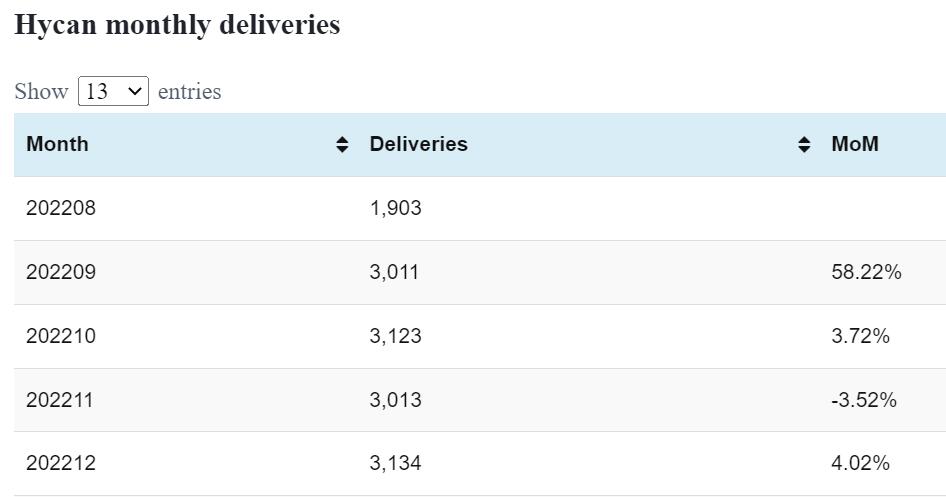Click the 4.02% MoM value
This screenshot has height=497, width=946.
click(x=860, y=463)
